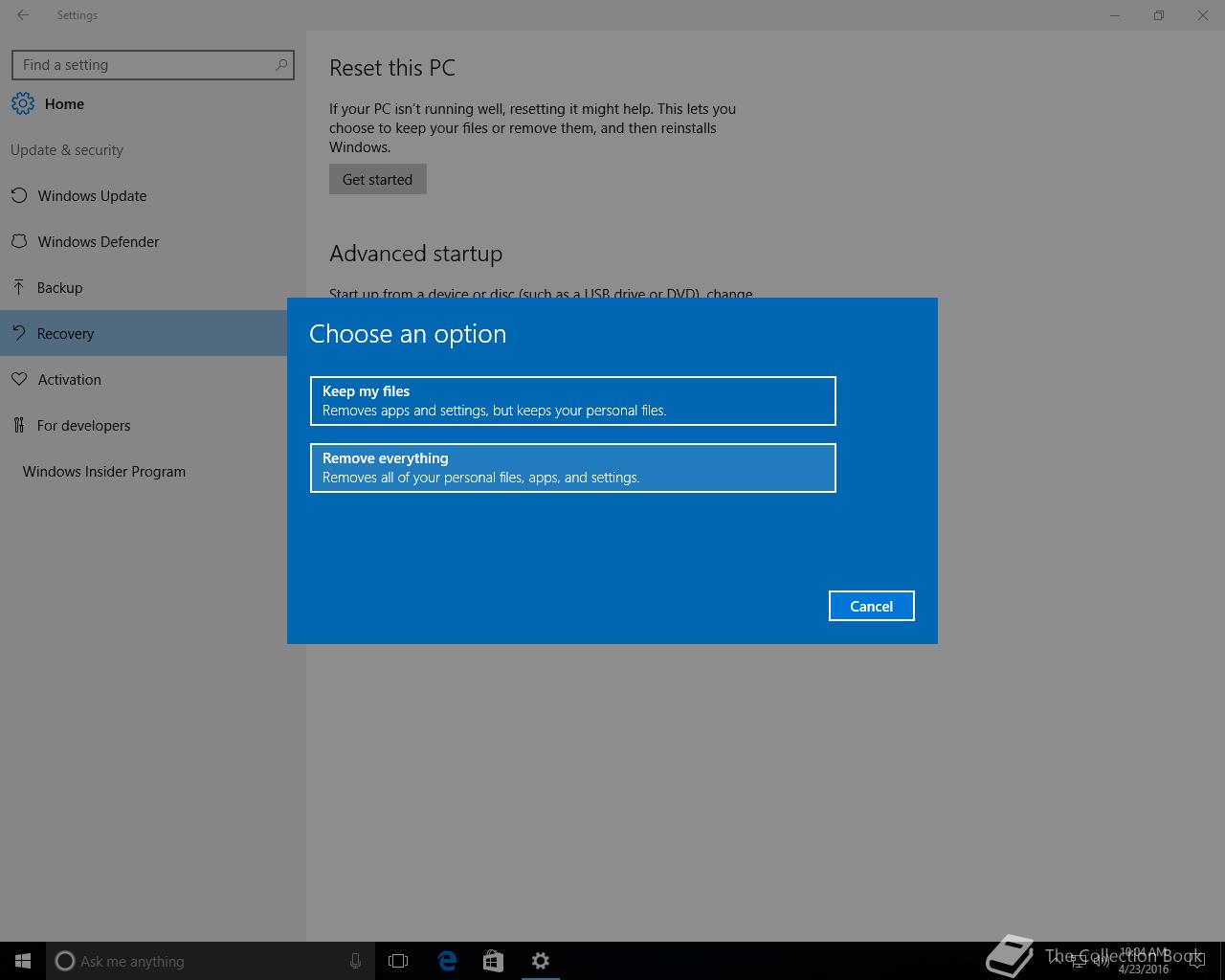Open the Windows Start menu

23,961
